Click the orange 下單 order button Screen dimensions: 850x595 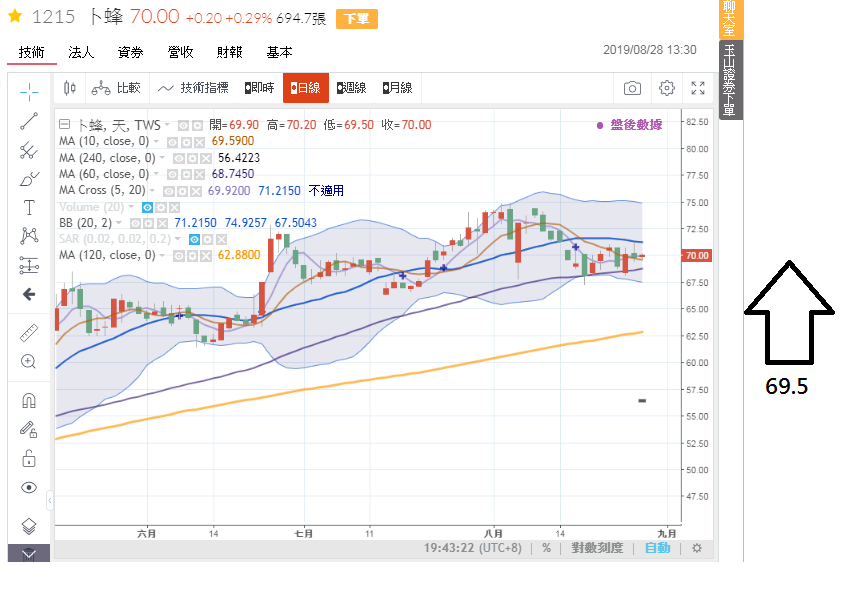click(x=357, y=19)
